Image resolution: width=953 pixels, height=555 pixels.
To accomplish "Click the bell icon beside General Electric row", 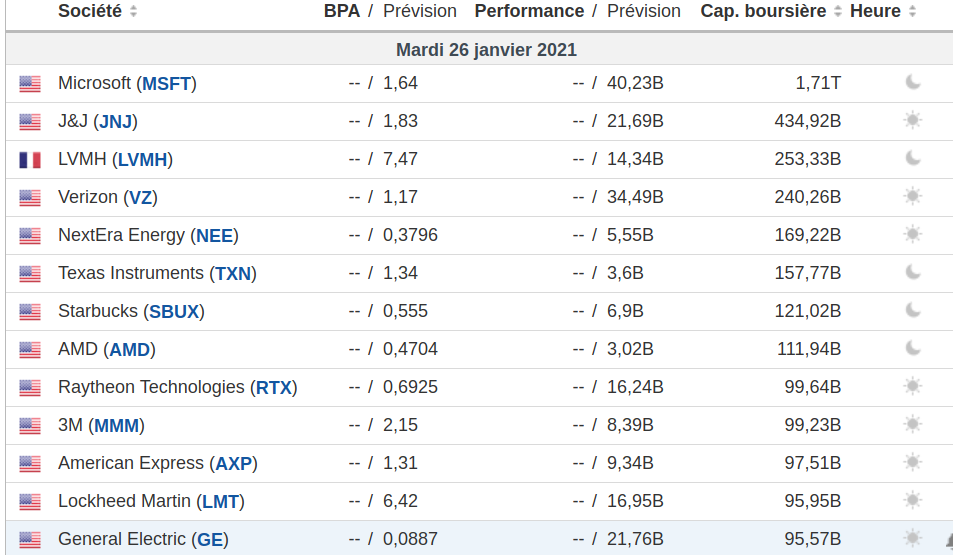I will point(949,540).
